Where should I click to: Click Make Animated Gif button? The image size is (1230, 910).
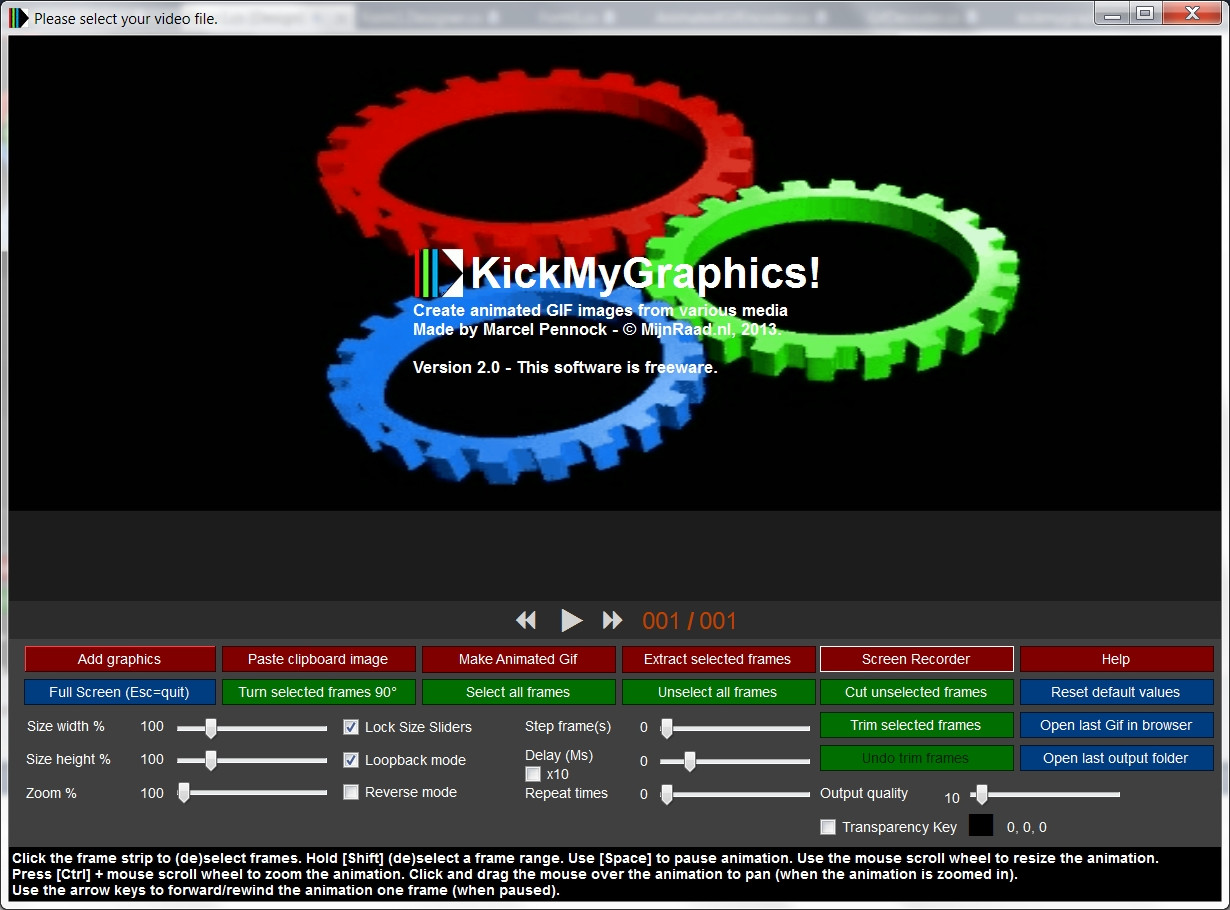pyautogui.click(x=518, y=659)
